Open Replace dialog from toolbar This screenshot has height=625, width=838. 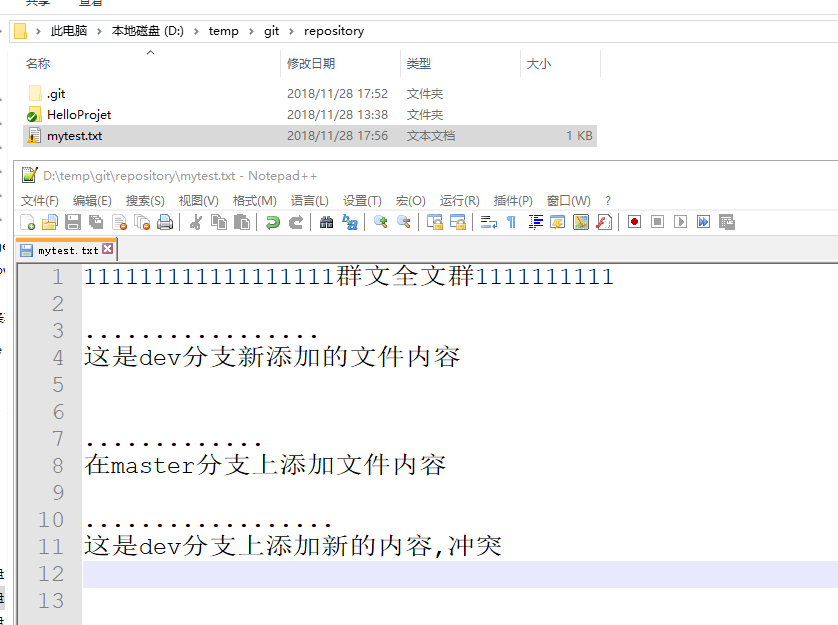[x=350, y=222]
